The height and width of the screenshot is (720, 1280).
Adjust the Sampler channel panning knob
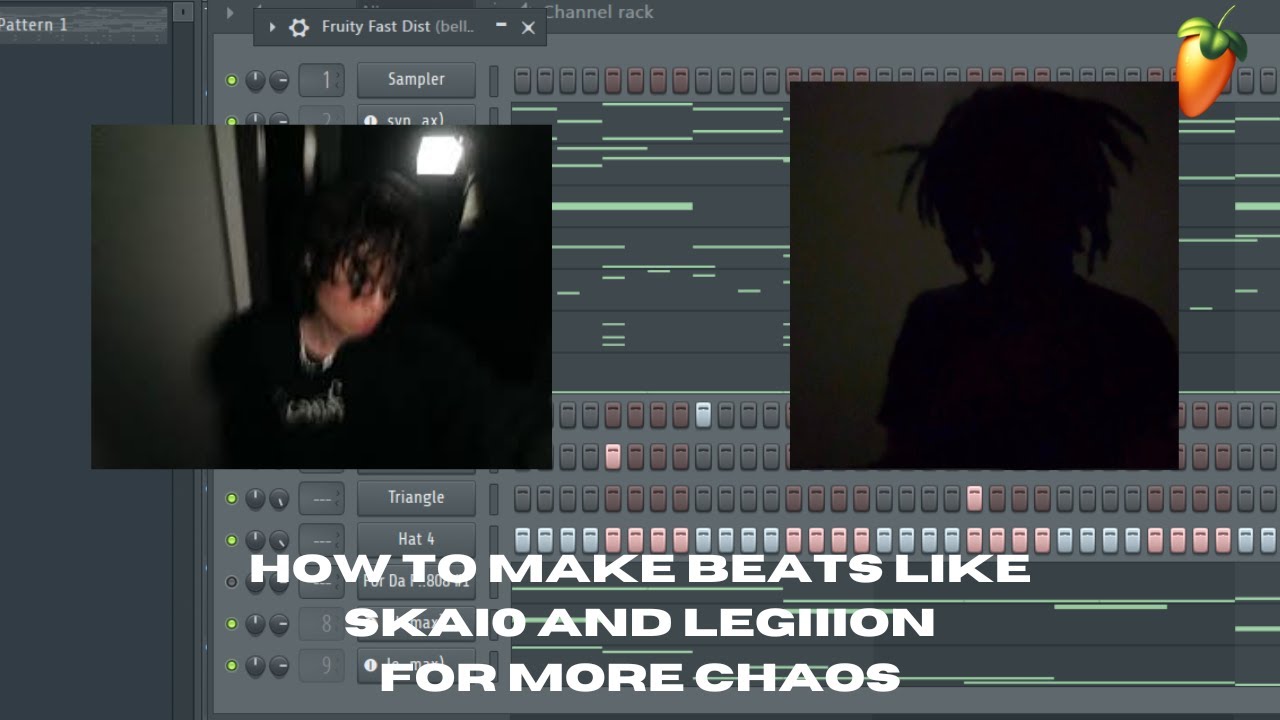[x=255, y=80]
